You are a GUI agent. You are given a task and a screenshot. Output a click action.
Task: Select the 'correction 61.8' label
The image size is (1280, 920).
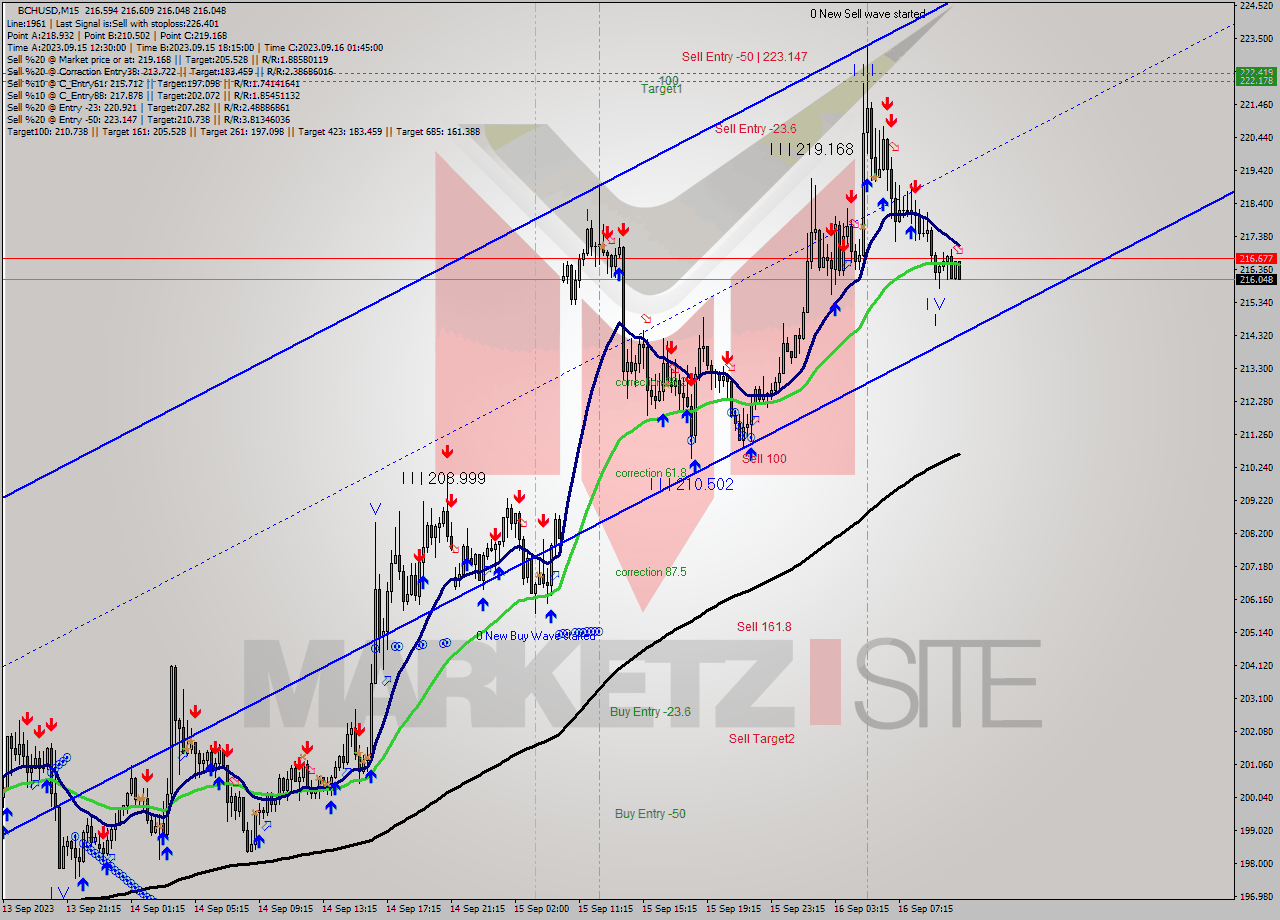650,473
